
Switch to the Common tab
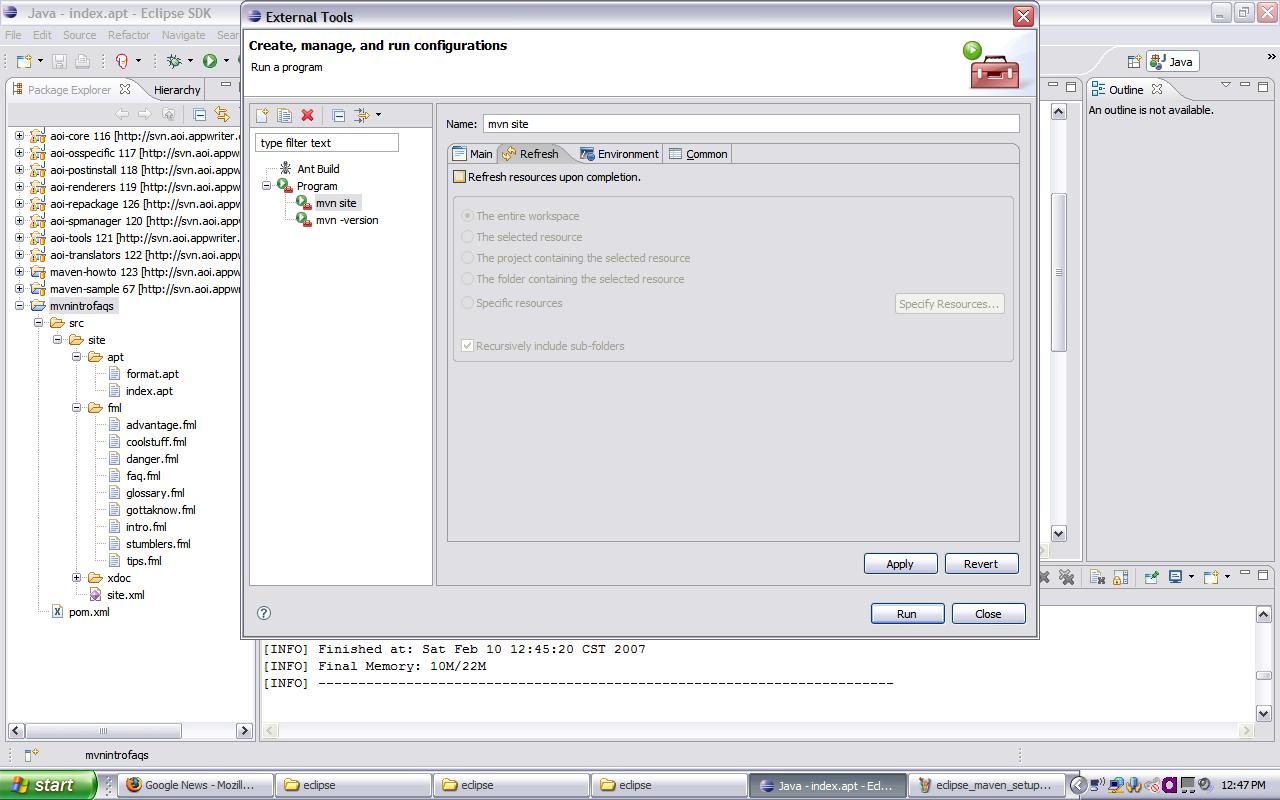tap(698, 154)
